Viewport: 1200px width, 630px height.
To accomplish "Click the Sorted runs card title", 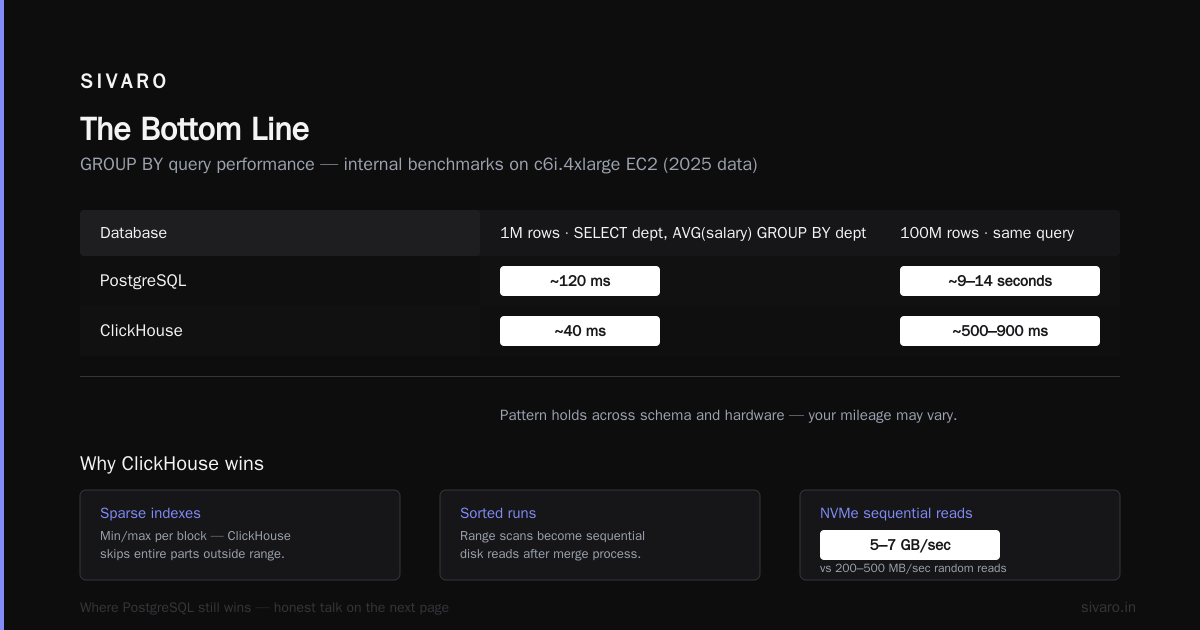I will (498, 513).
